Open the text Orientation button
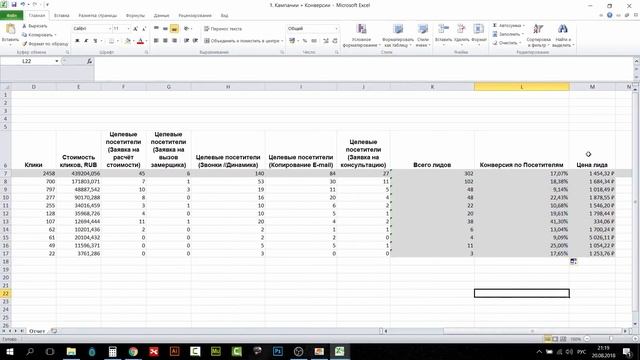 tap(187, 29)
